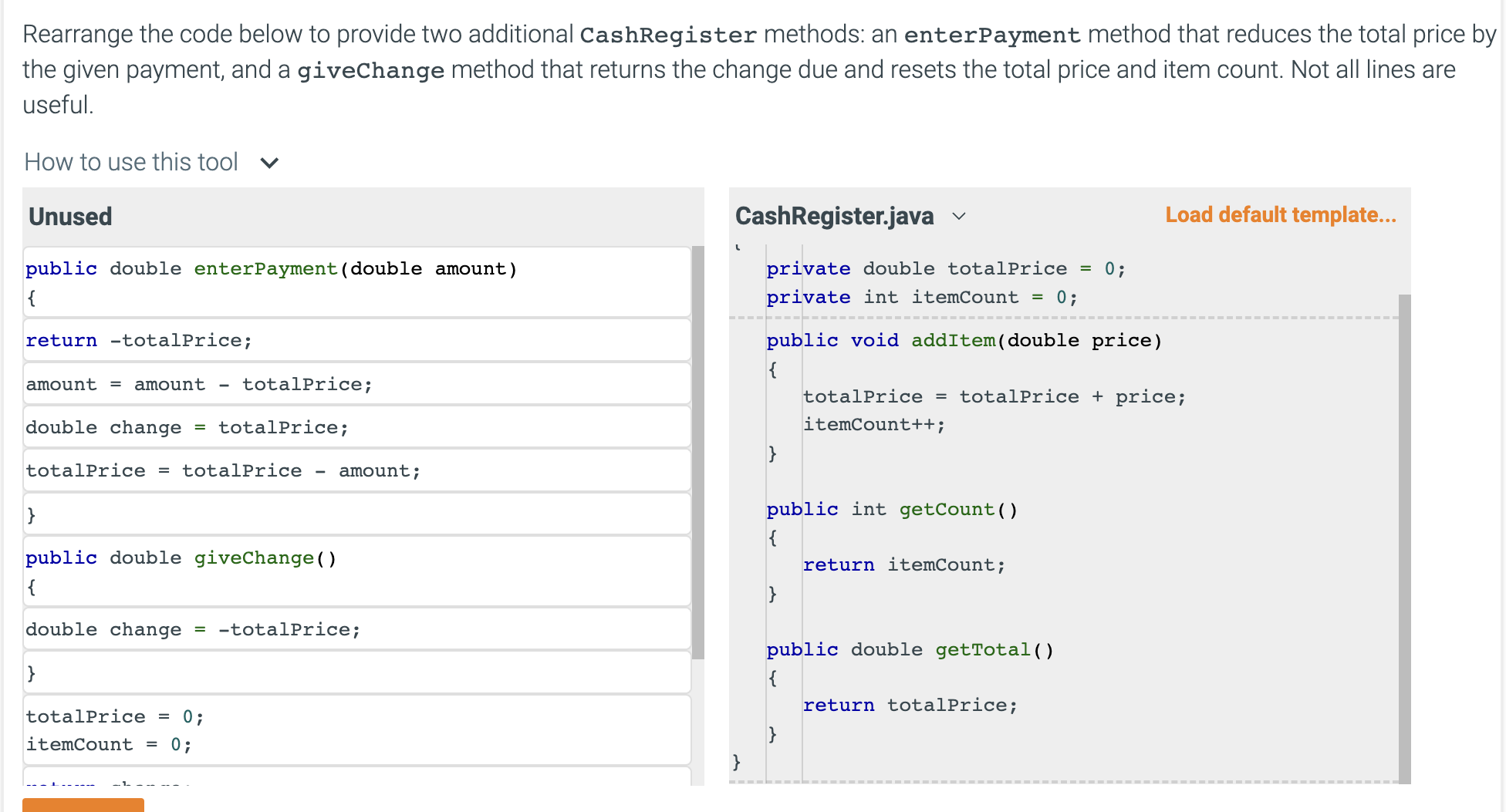Click the "Unused" column header
The width and height of the screenshot is (1506, 812).
pyautogui.click(x=69, y=217)
